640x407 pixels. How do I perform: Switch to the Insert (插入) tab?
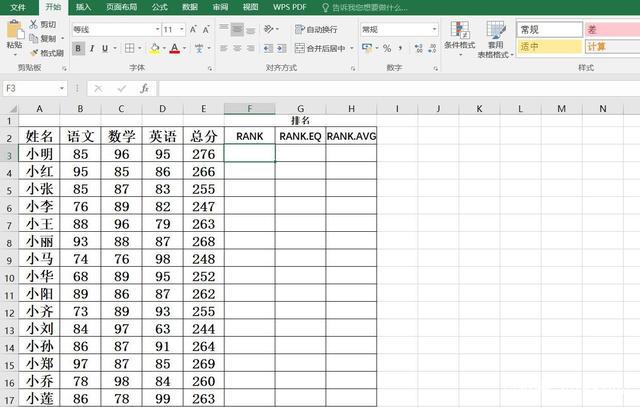click(x=83, y=7)
